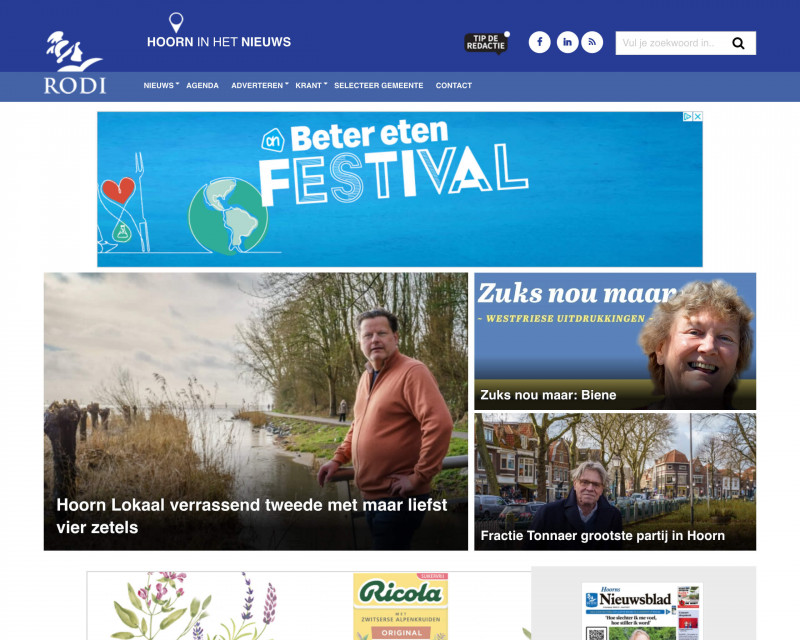Click the RODI logo

click(x=74, y=63)
